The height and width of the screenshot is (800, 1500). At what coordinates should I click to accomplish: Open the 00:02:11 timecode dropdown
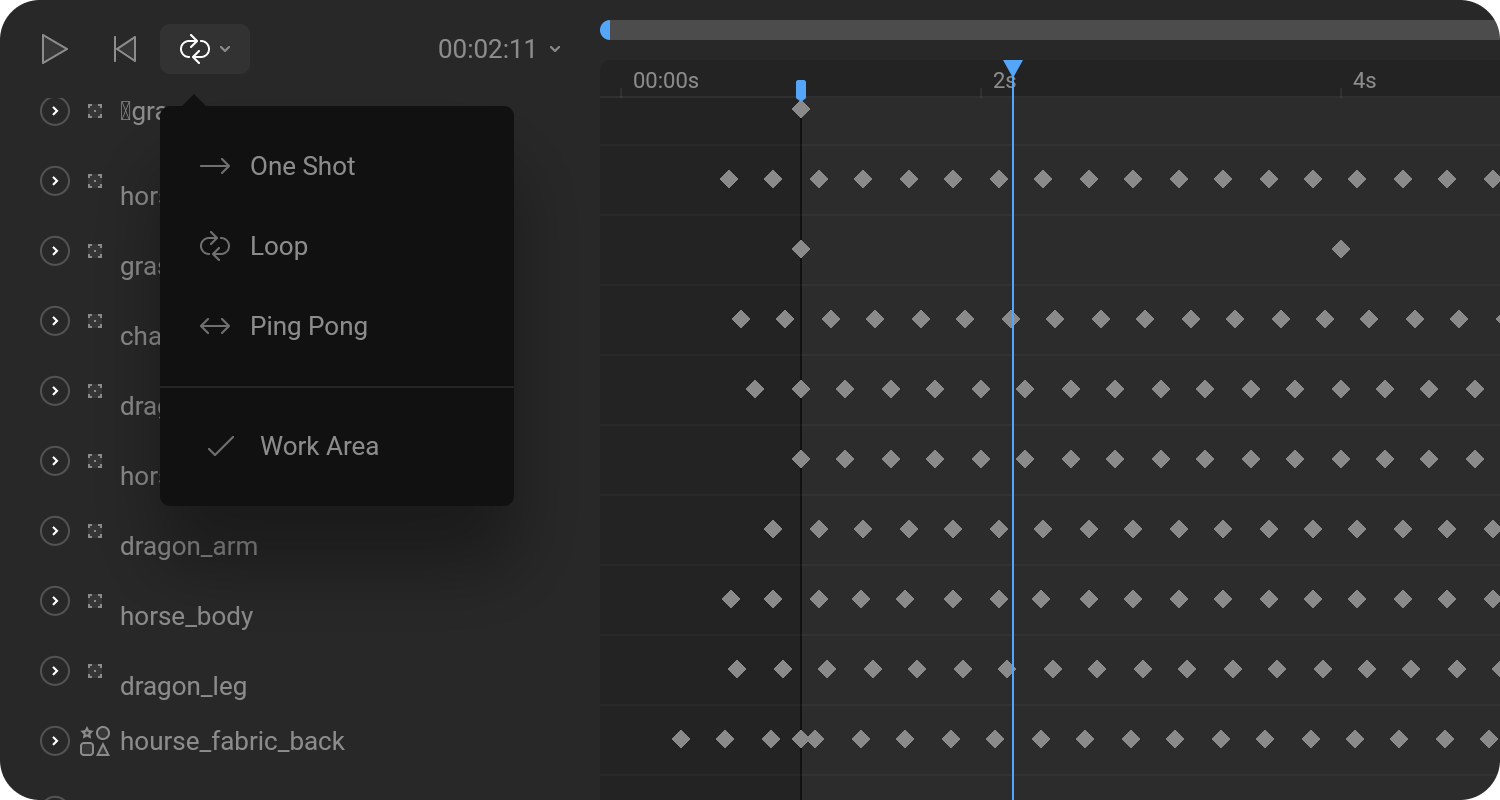click(x=499, y=49)
